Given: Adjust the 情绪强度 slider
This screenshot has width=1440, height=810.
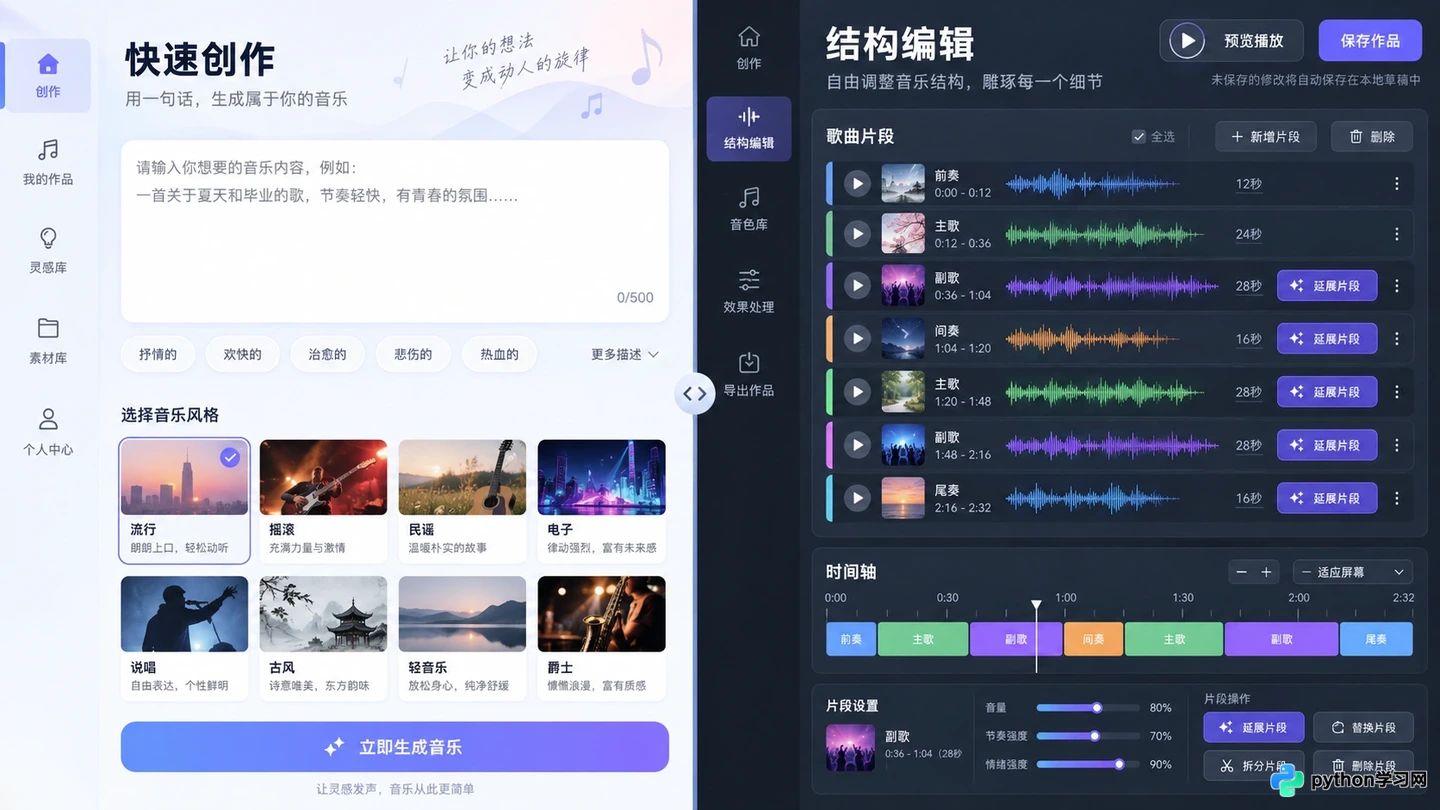Looking at the screenshot, I should (x=1088, y=764).
